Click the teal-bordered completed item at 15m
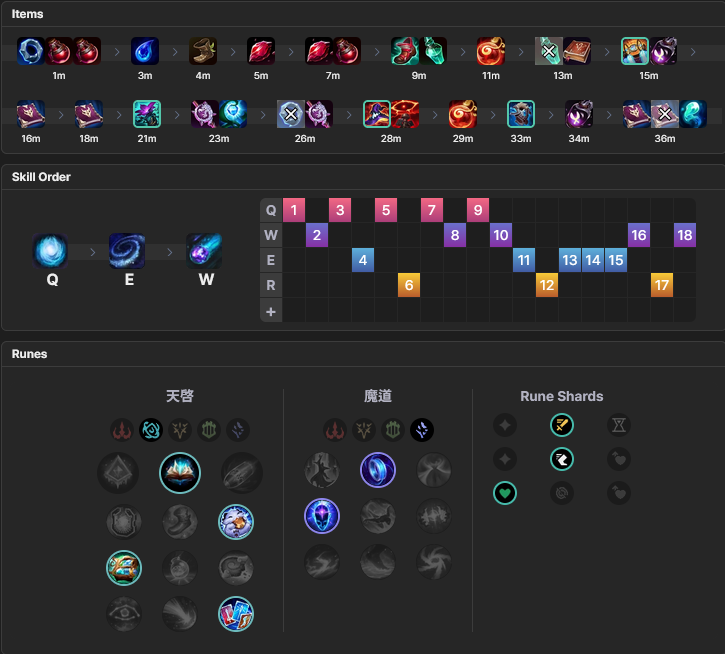Viewport: 725px width, 654px height. (x=634, y=51)
